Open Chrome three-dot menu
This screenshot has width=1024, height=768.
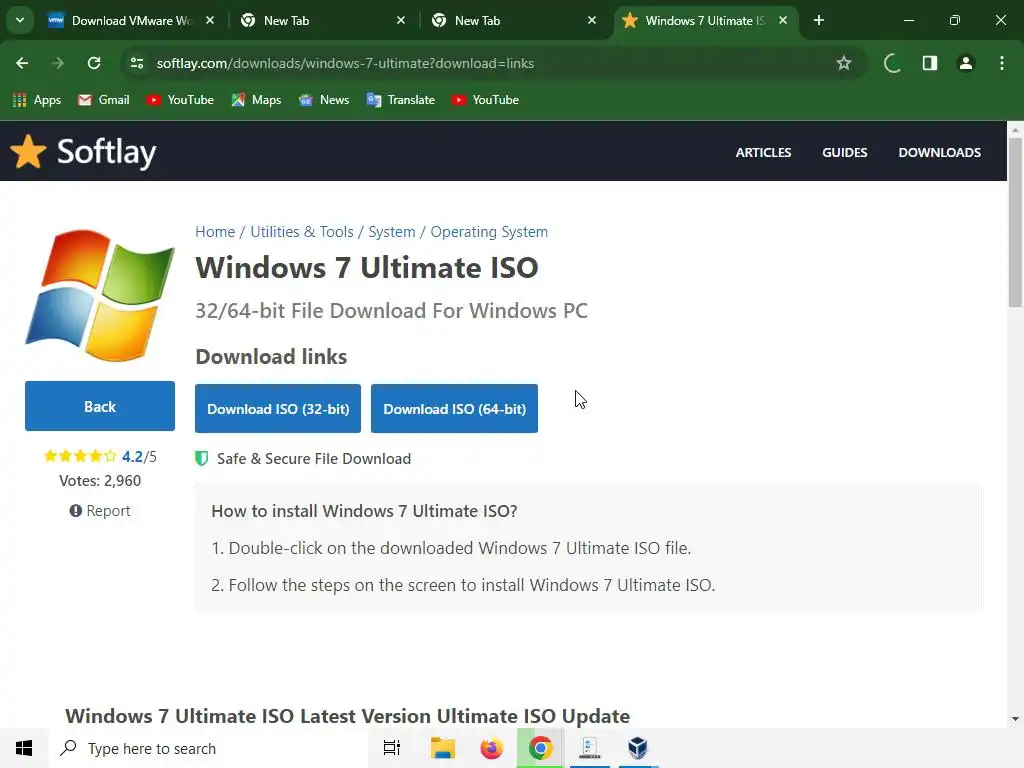coord(1002,63)
